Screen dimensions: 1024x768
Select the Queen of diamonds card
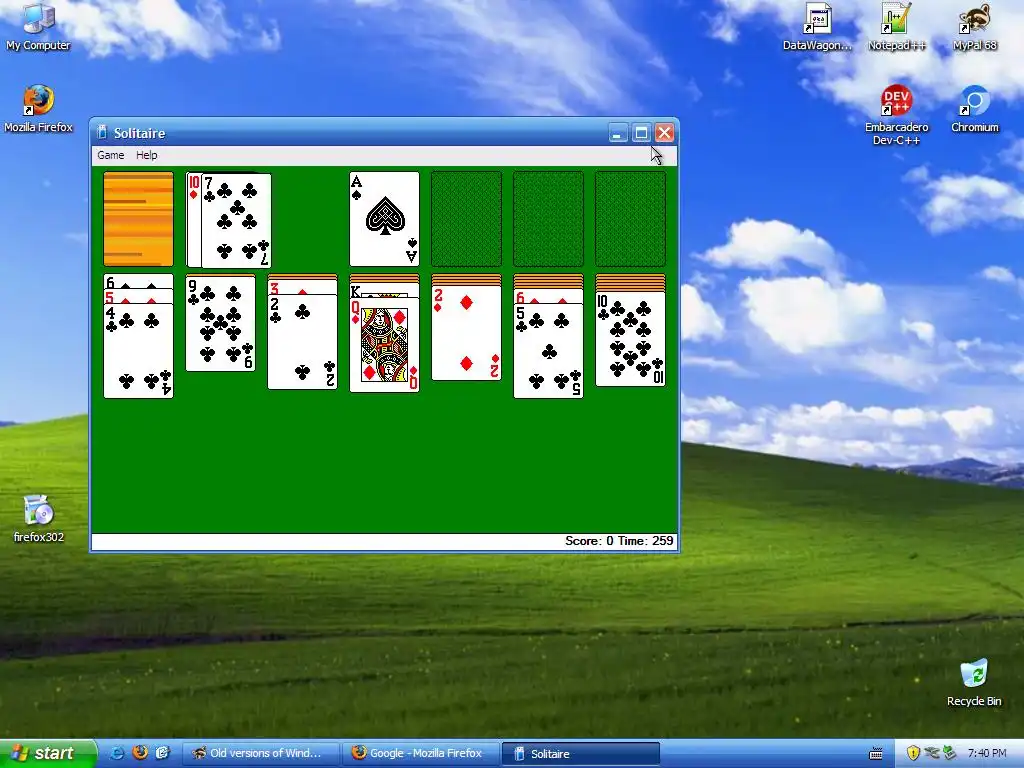385,345
